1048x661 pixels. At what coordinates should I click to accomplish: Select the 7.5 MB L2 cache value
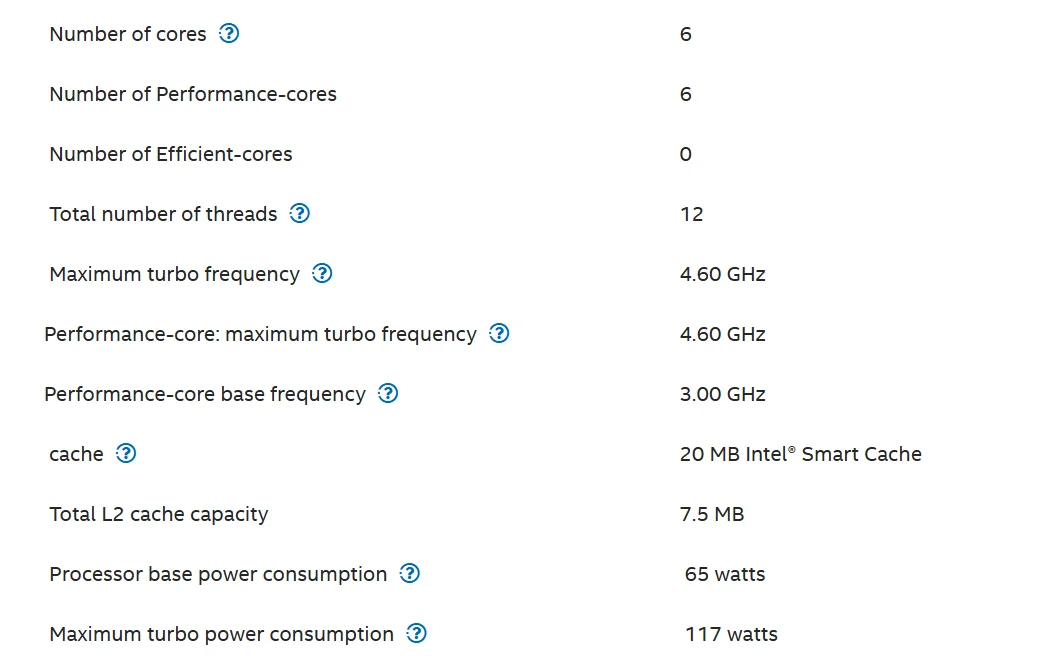coord(712,514)
